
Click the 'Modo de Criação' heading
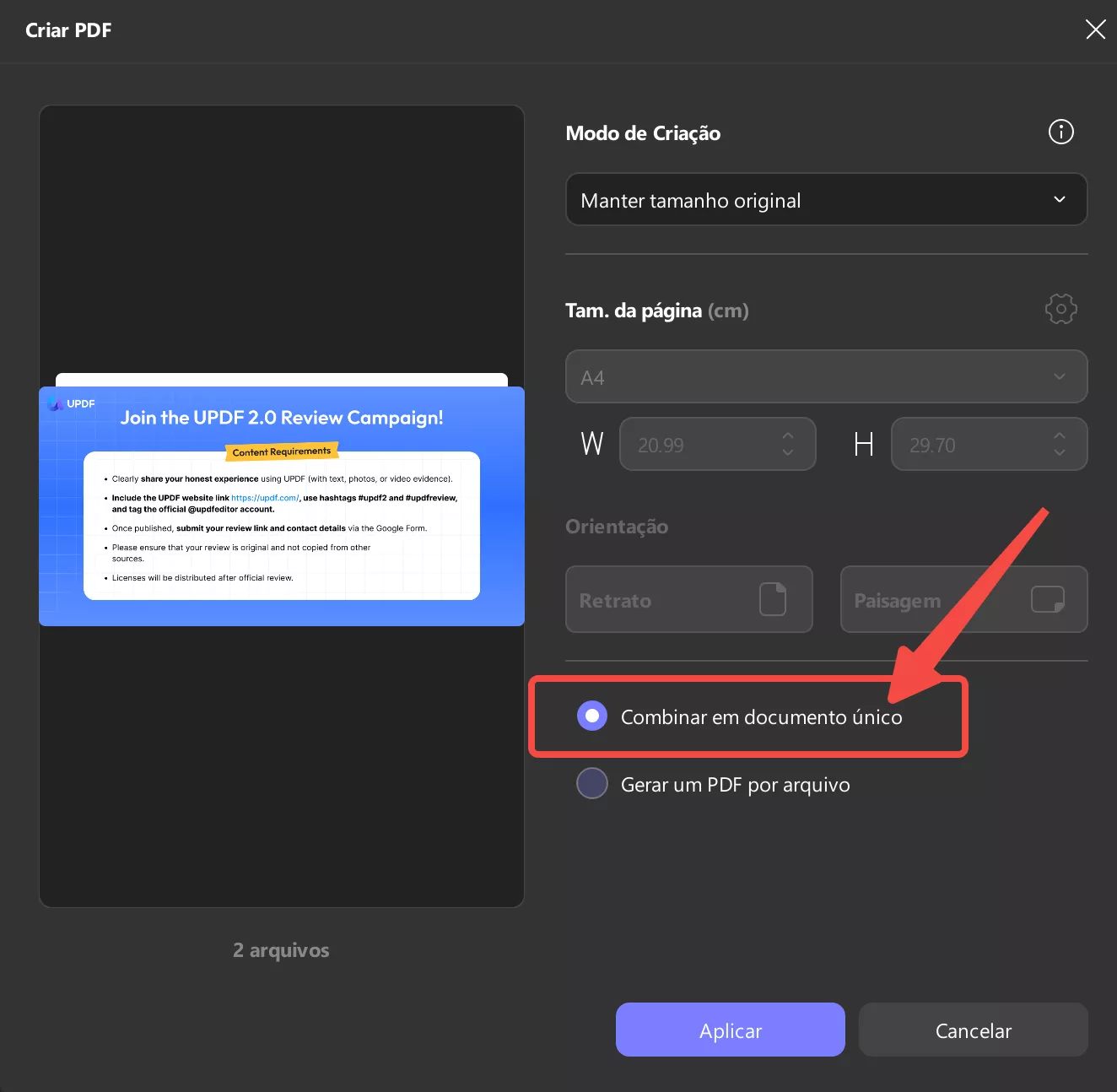pos(643,133)
